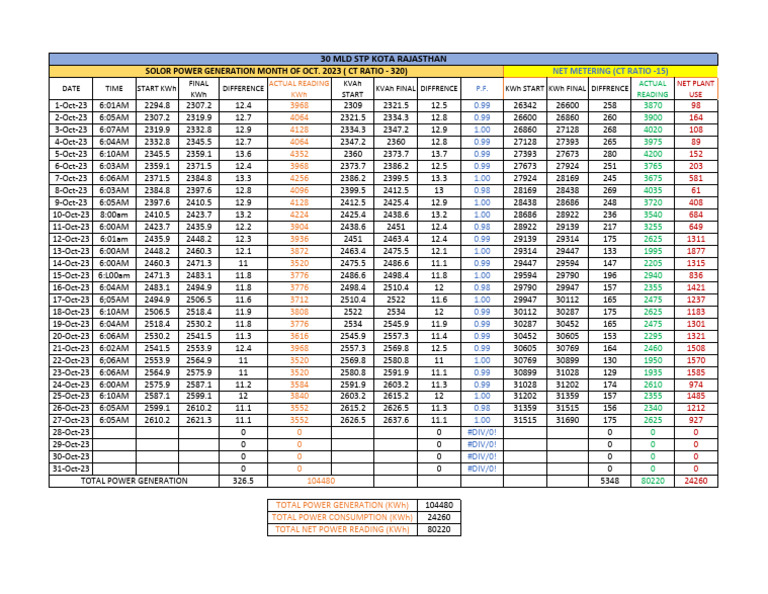Select the date cell '10-Oct-23'
This screenshot has height=594, width=768.
(x=71, y=214)
